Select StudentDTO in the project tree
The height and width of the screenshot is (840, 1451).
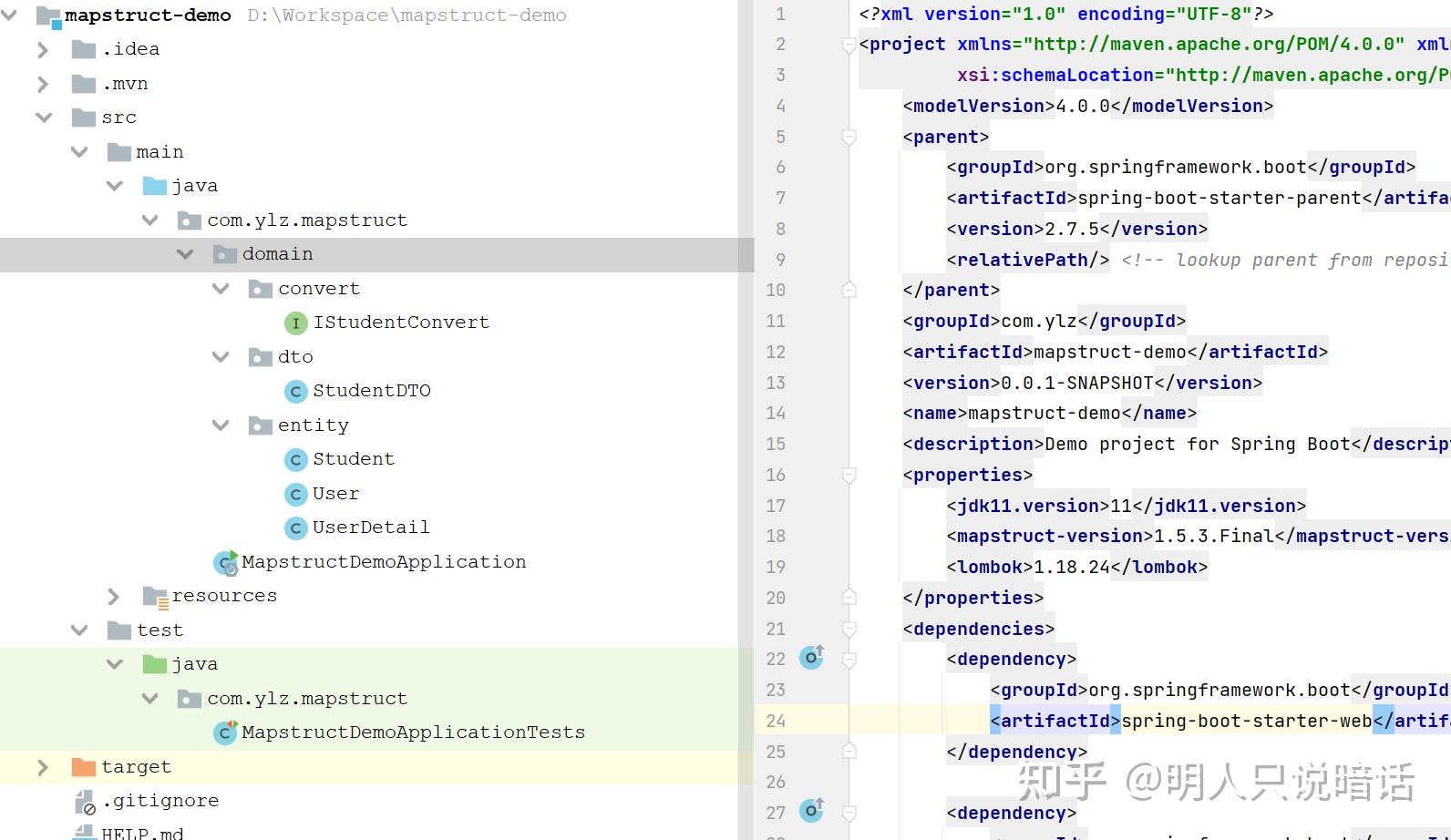tap(372, 391)
